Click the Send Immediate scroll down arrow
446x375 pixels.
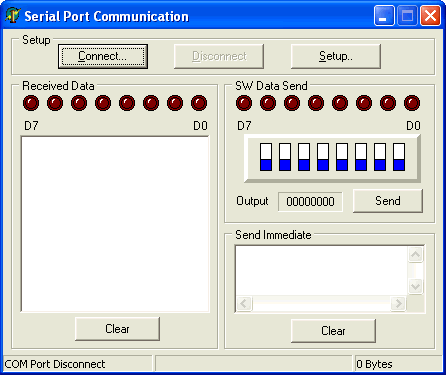(x=416, y=286)
